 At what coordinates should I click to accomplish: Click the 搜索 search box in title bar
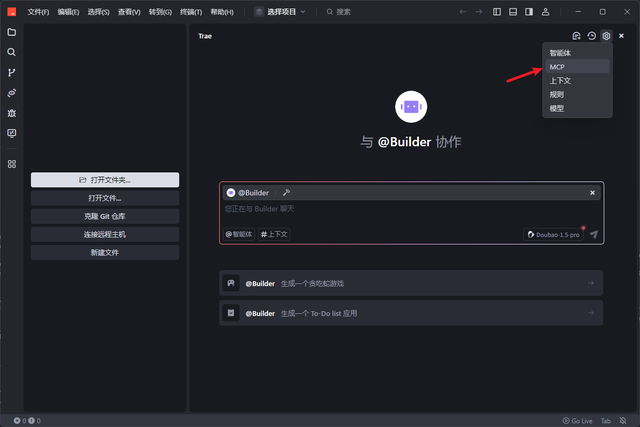(339, 12)
